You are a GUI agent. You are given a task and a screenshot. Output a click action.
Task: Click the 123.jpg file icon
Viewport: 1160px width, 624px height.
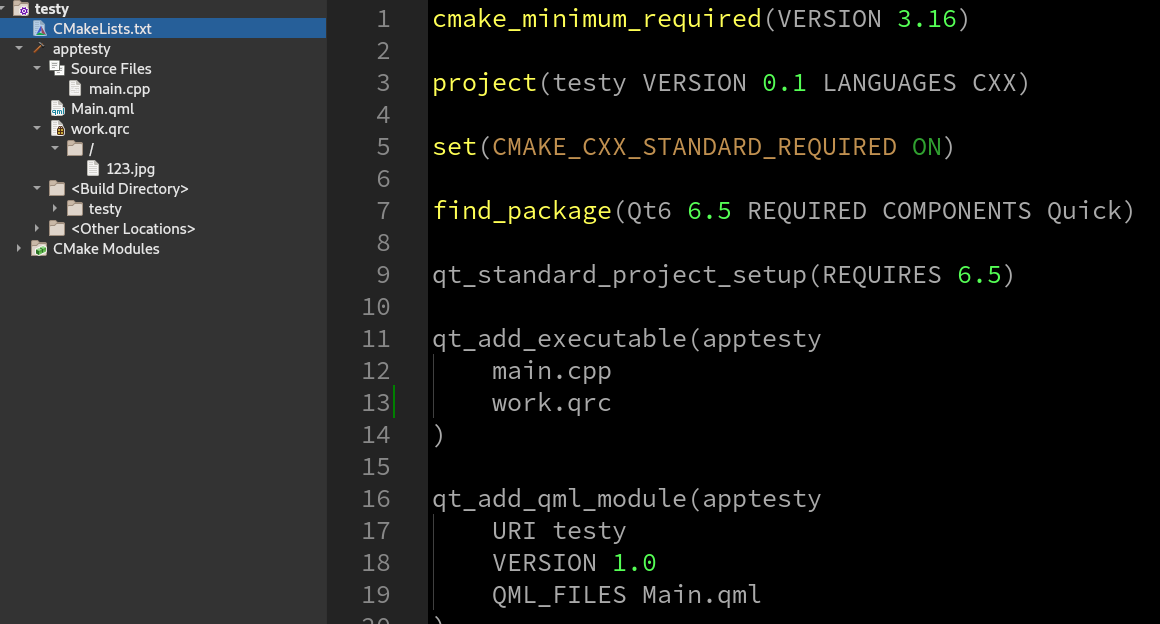point(93,169)
